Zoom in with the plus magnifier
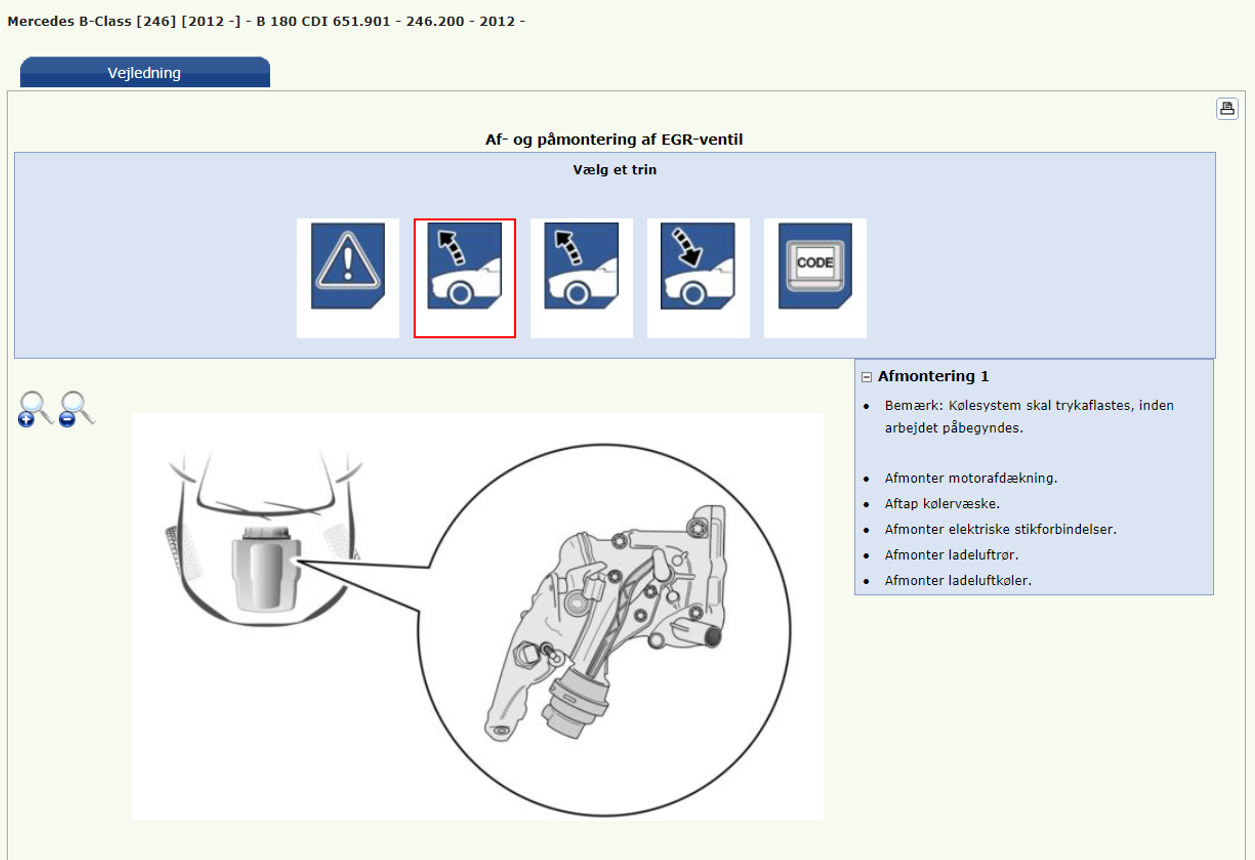Screen dimensions: 1255x860 pyautogui.click(x=35, y=408)
